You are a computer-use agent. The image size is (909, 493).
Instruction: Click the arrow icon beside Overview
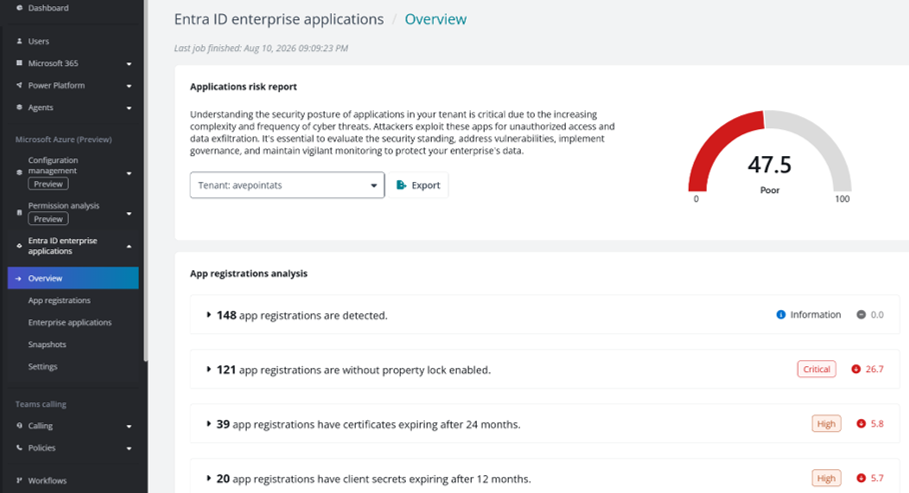(19, 278)
